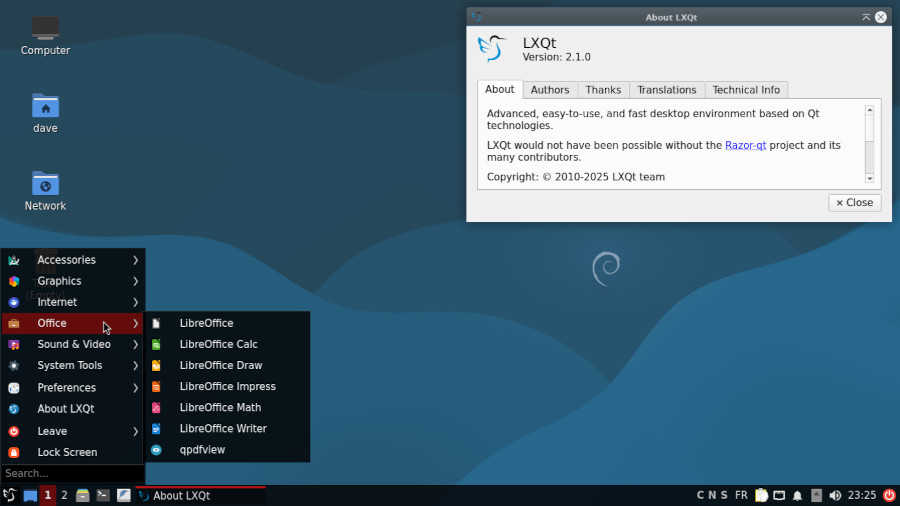Launch LibreOffice start center icon
The height and width of the screenshot is (506, 900).
coord(156,324)
